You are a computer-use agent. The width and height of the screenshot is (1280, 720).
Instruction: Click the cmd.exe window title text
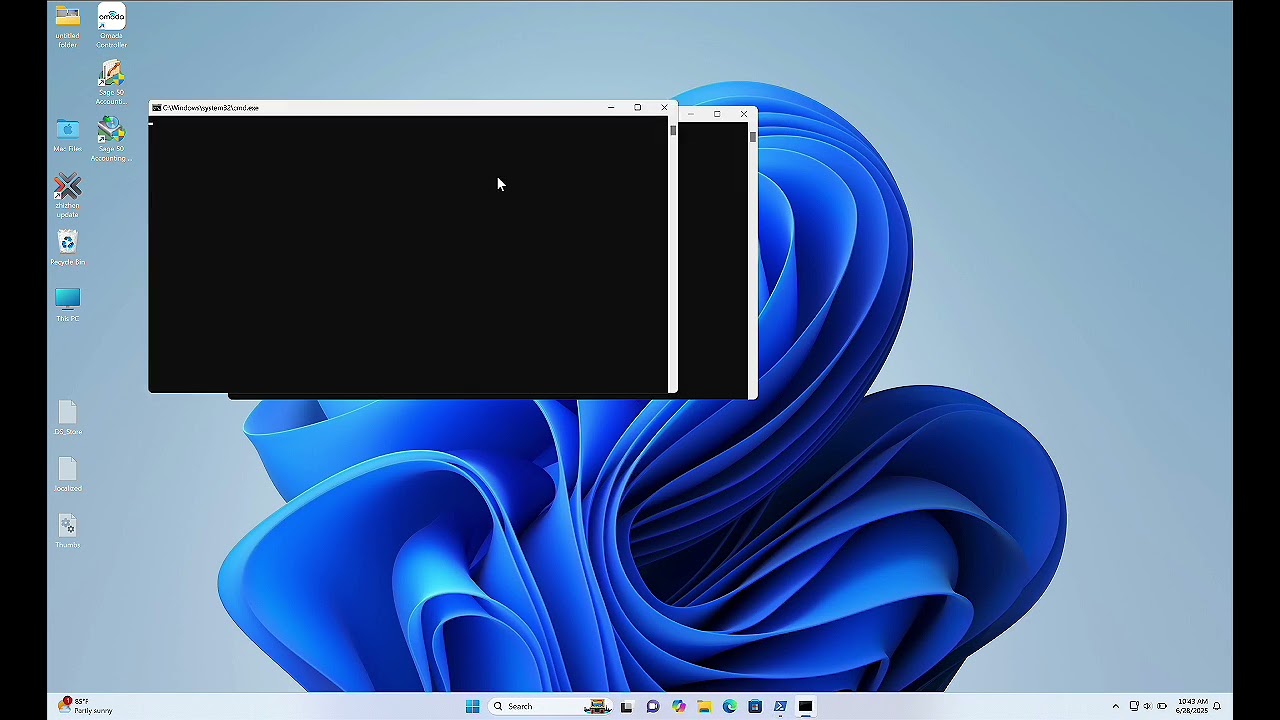click(211, 107)
